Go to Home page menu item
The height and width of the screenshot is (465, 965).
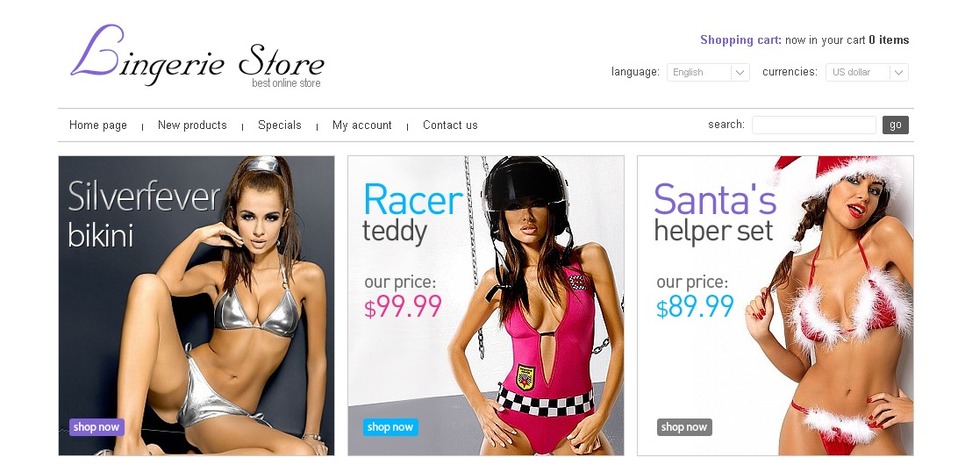[x=98, y=125]
